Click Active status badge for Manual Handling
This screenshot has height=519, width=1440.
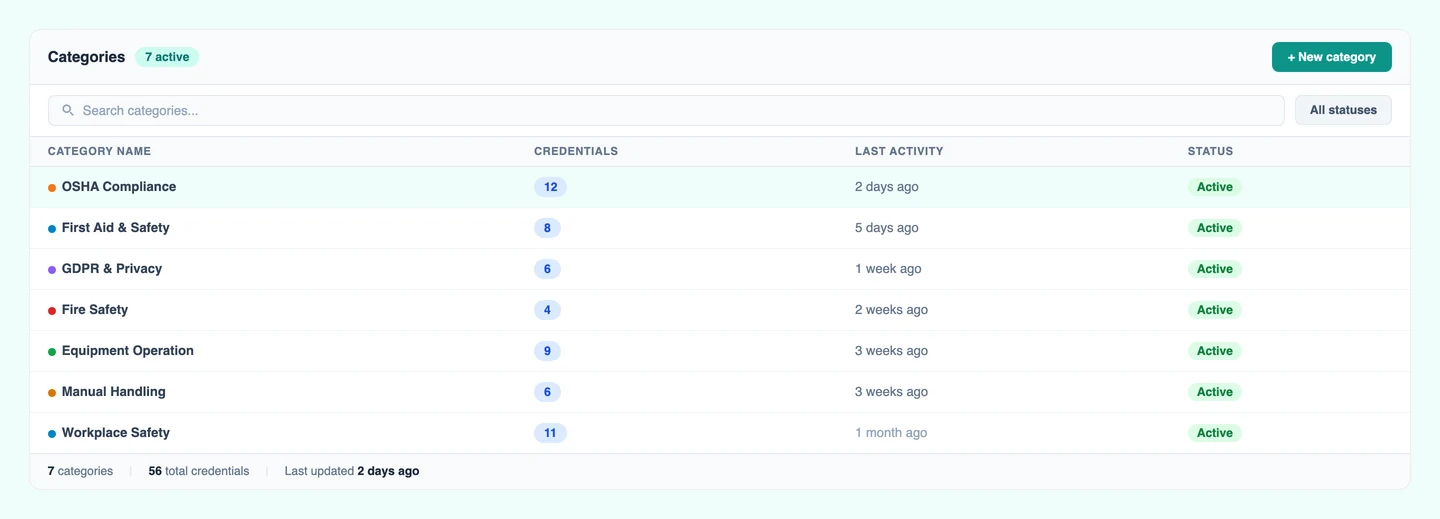[1215, 392]
